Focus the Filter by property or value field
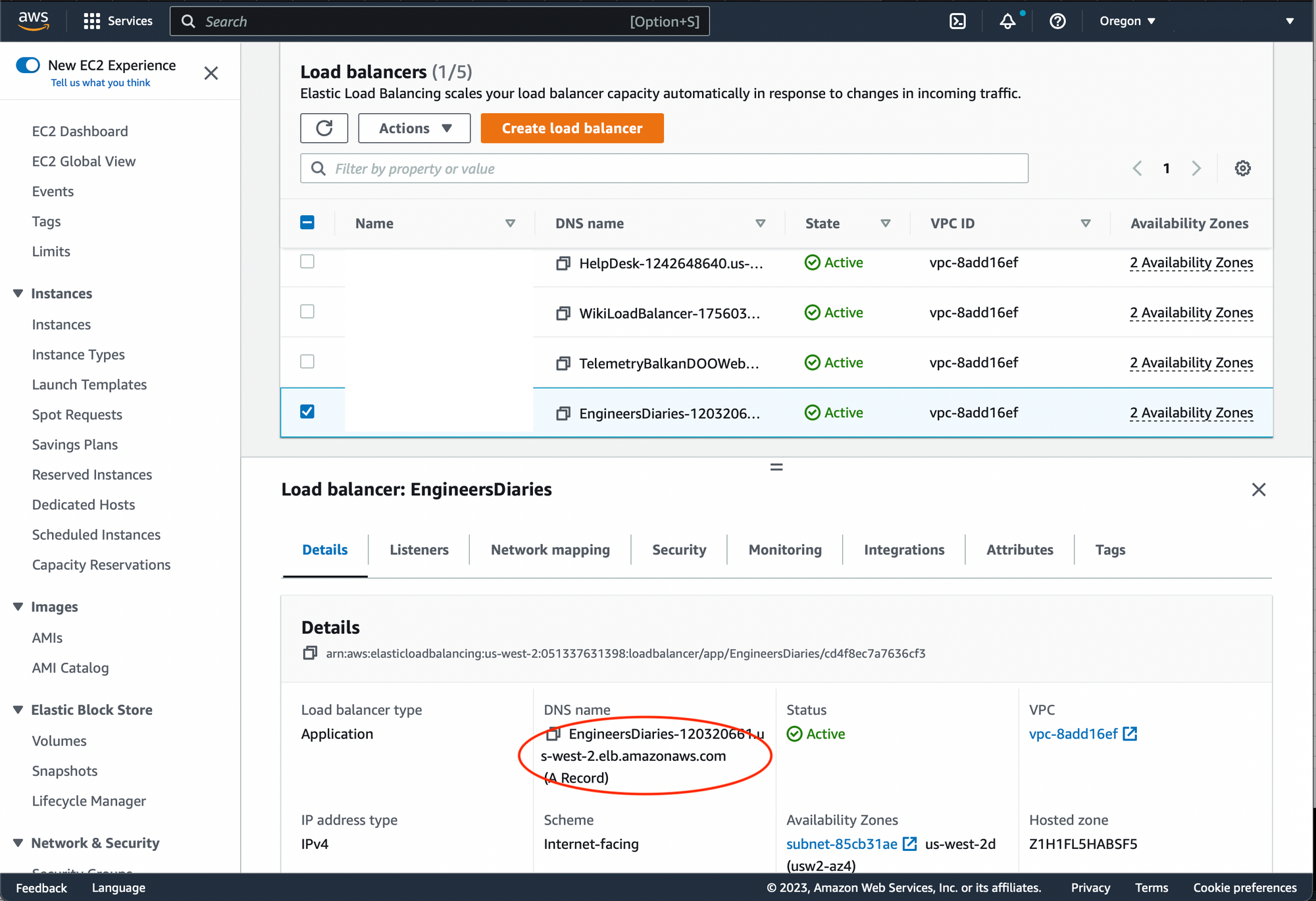The image size is (1316, 901). point(664,168)
